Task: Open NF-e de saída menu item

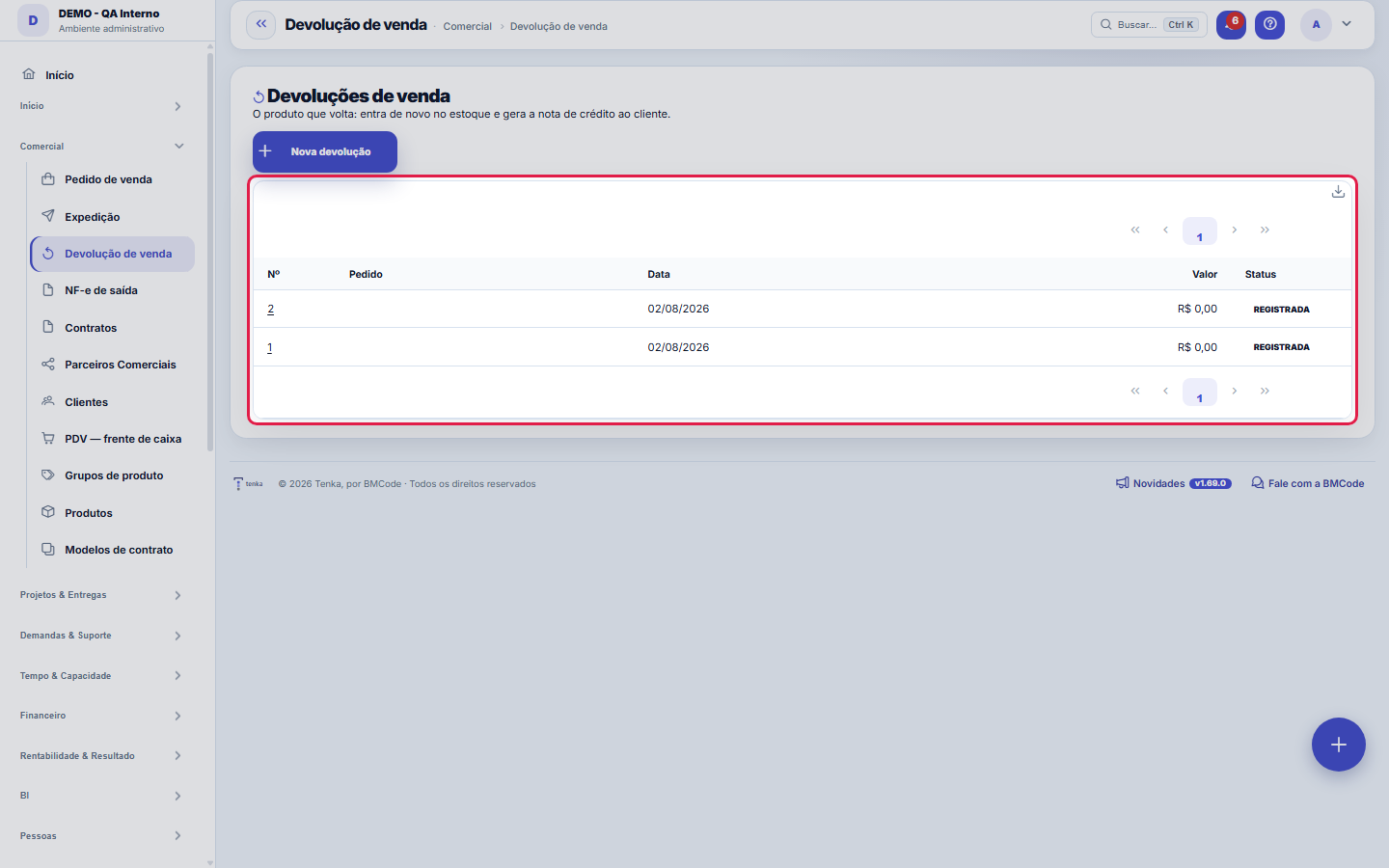Action: tap(113, 290)
